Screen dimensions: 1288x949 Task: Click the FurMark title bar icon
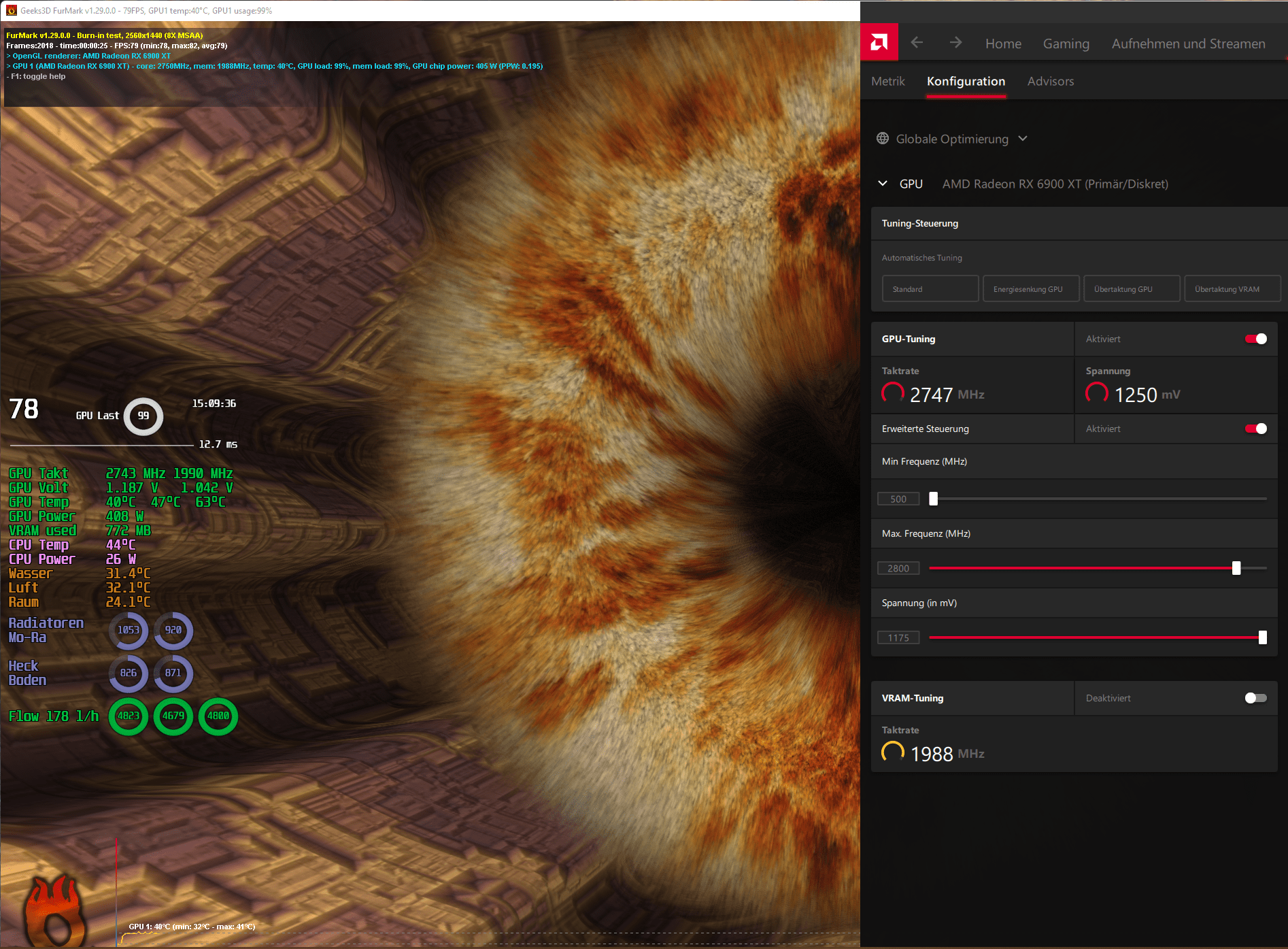click(11, 10)
